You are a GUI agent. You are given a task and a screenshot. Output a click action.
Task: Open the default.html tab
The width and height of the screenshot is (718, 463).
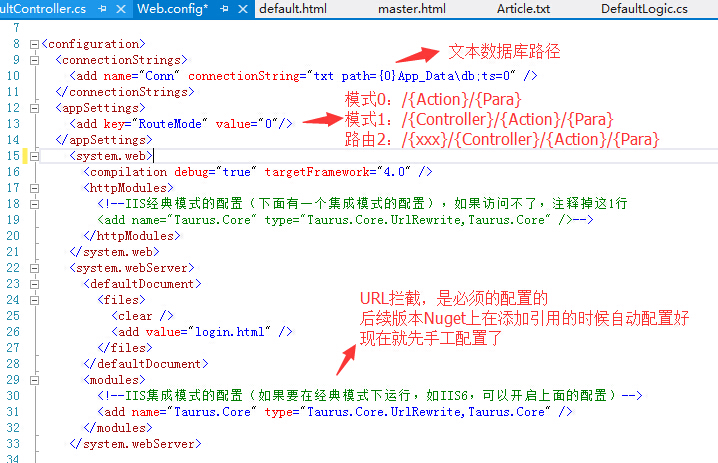[293, 9]
